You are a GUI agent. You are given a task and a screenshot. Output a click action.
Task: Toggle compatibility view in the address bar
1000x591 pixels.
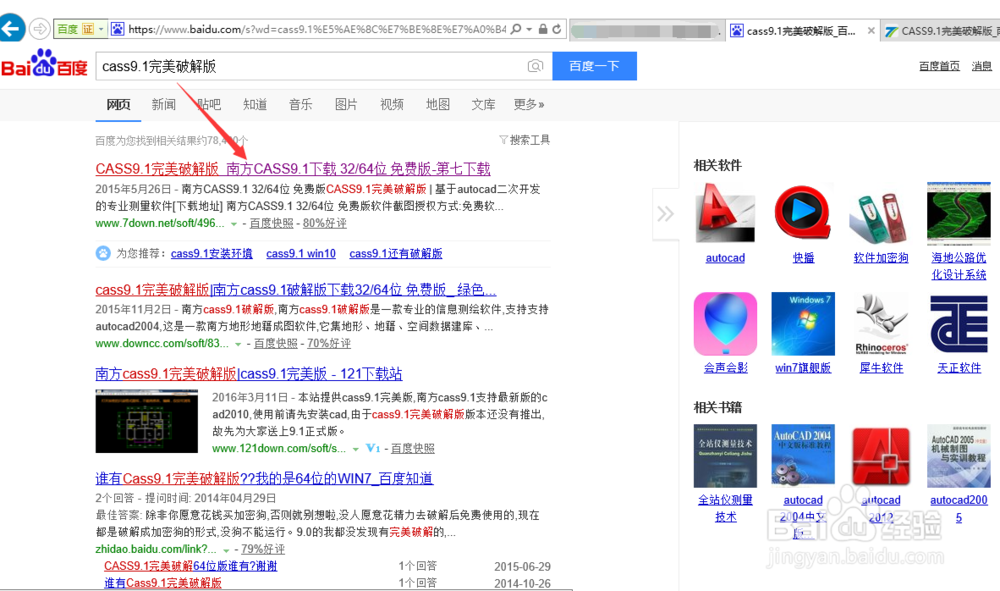pyautogui.click(x=543, y=27)
